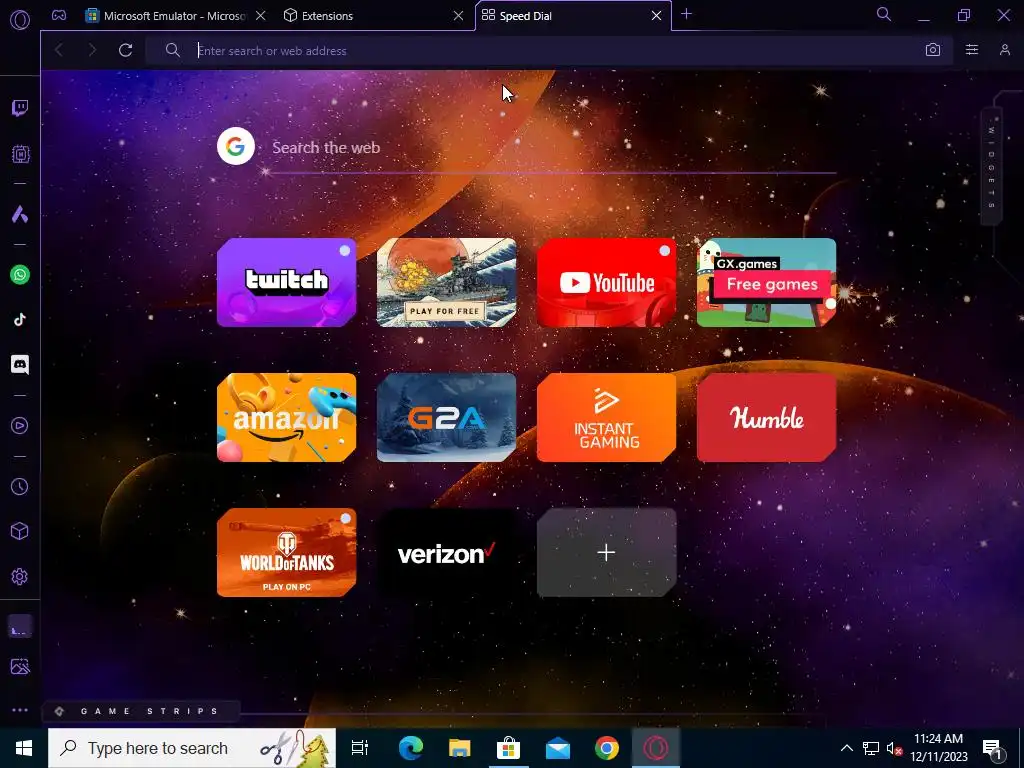
Task: Open the notifications action center
Action: click(x=993, y=748)
